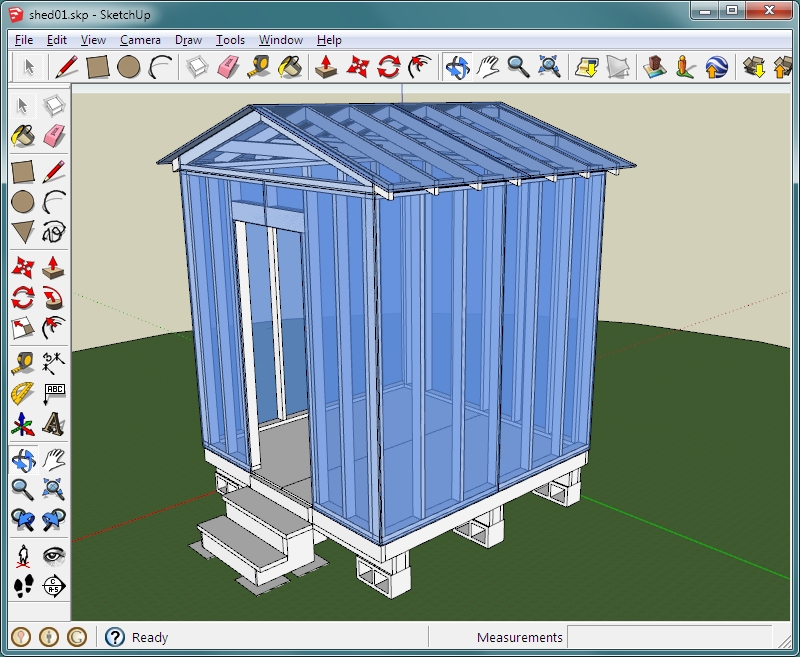Select the yellow Protractor tool
The height and width of the screenshot is (657, 800).
[x=22, y=394]
